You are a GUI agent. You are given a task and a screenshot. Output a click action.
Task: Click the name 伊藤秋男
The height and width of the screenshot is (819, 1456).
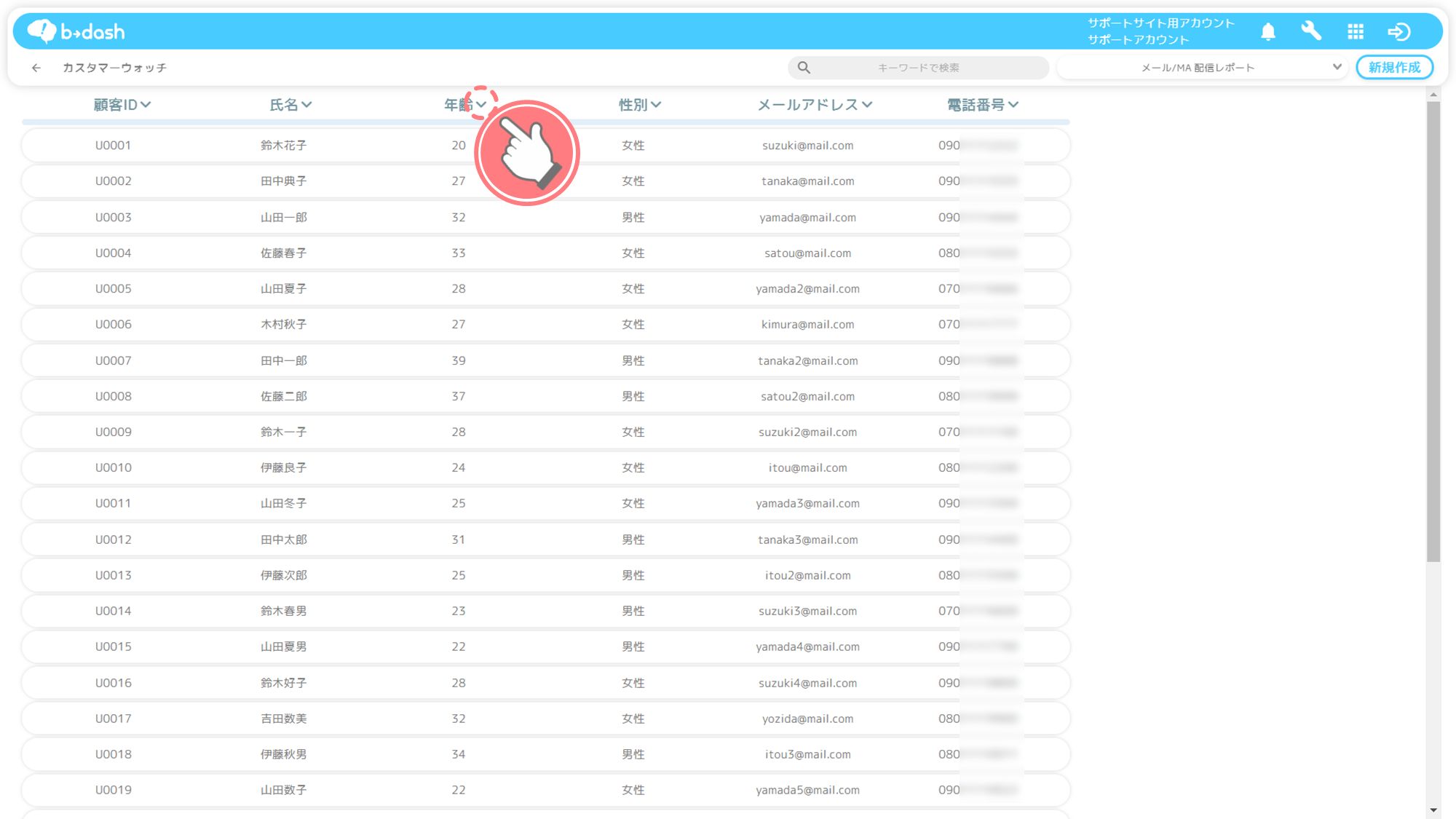284,755
